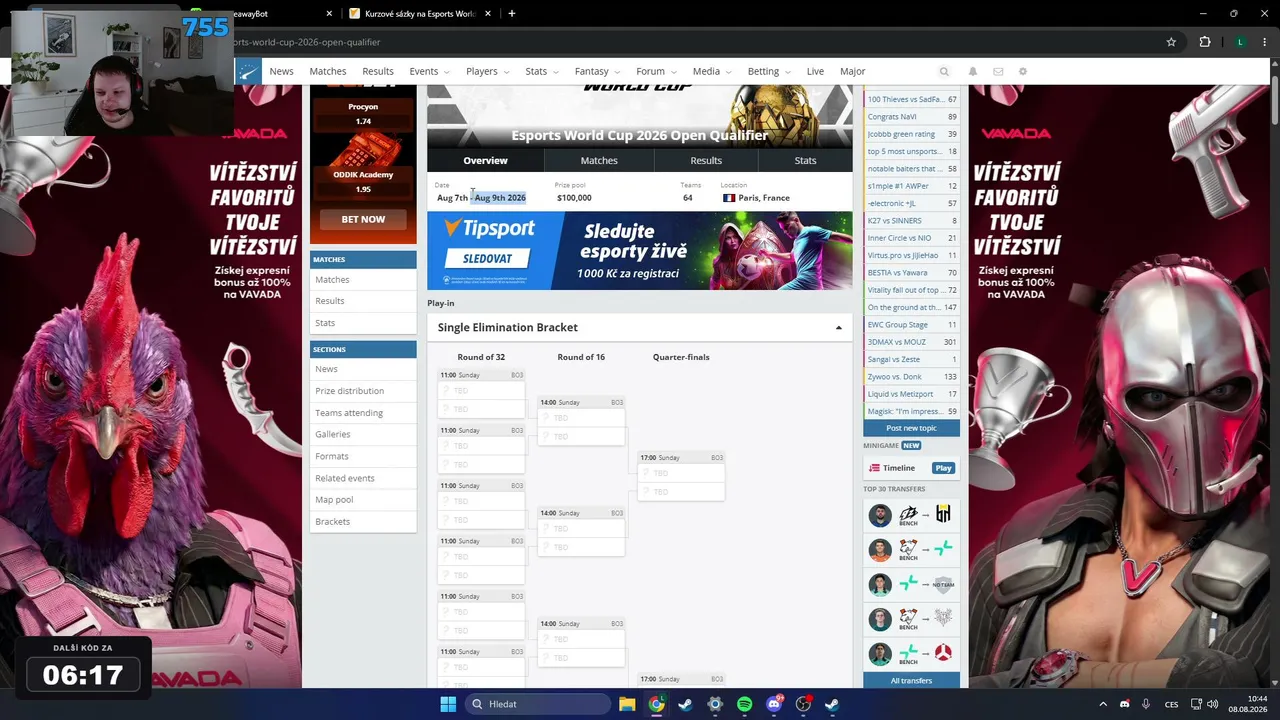The width and height of the screenshot is (1280, 720).
Task: Open the All transfers link
Action: (911, 681)
